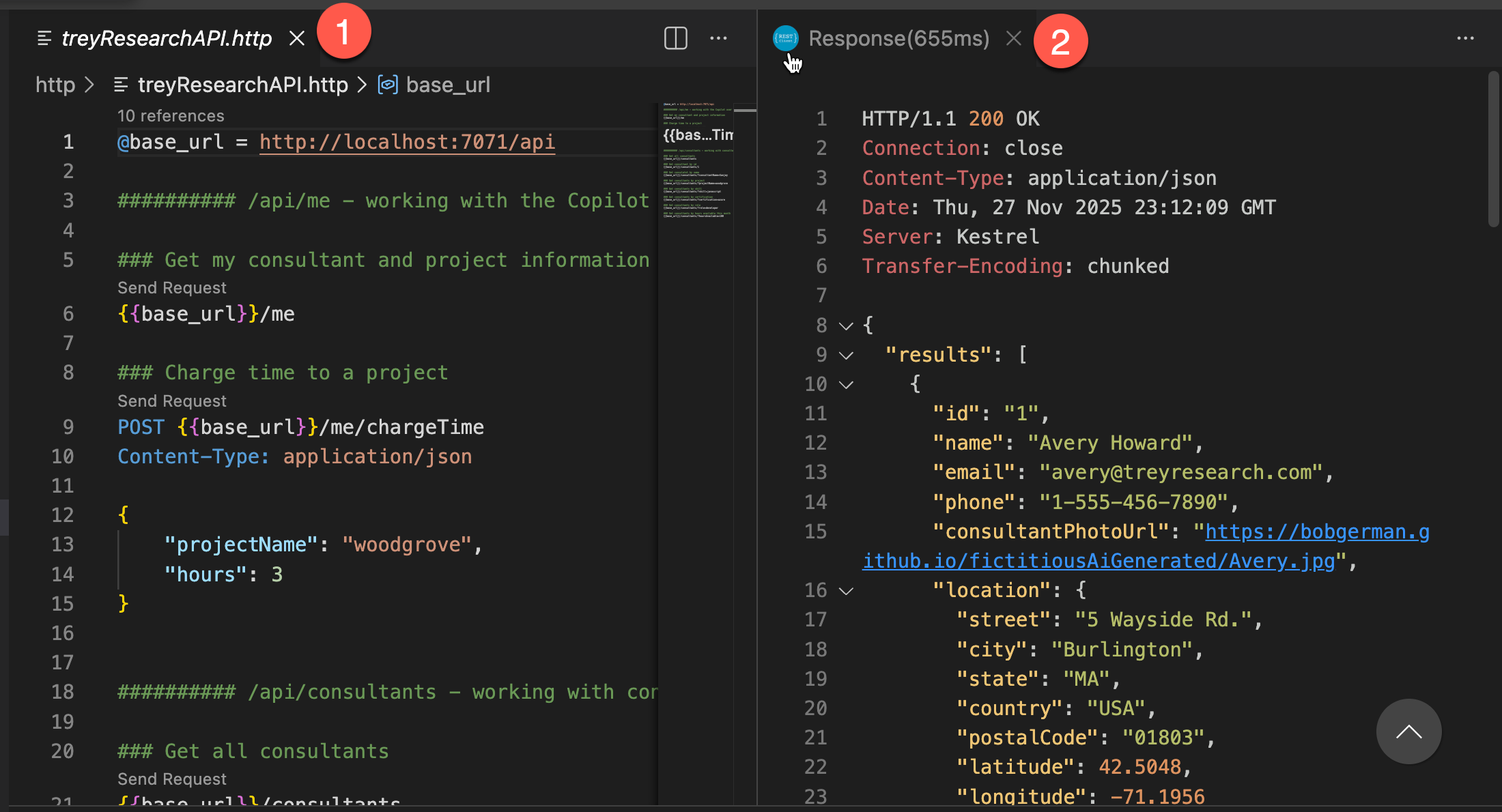
Task: Open more actions menu of the left editor
Action: point(718,39)
